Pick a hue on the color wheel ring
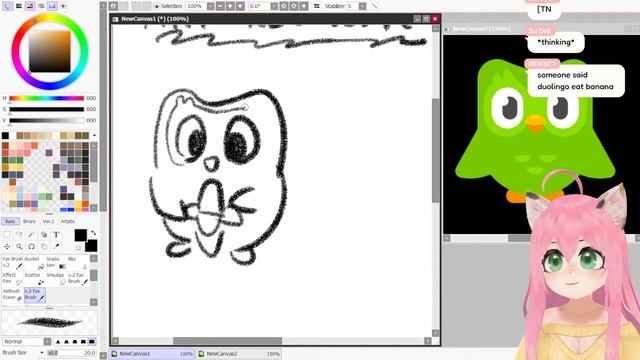640x360 pixels. pyautogui.click(x=50, y=16)
